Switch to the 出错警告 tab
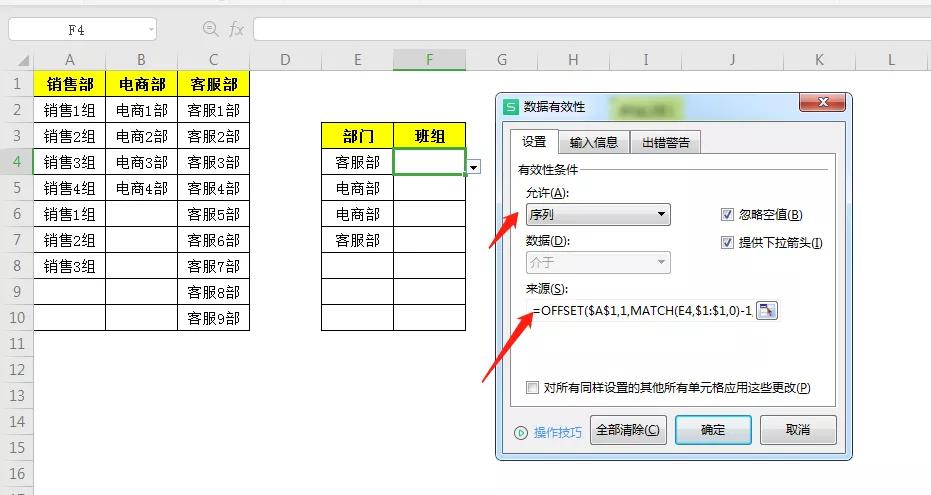Viewport: 931px width, 495px height. pos(666,142)
